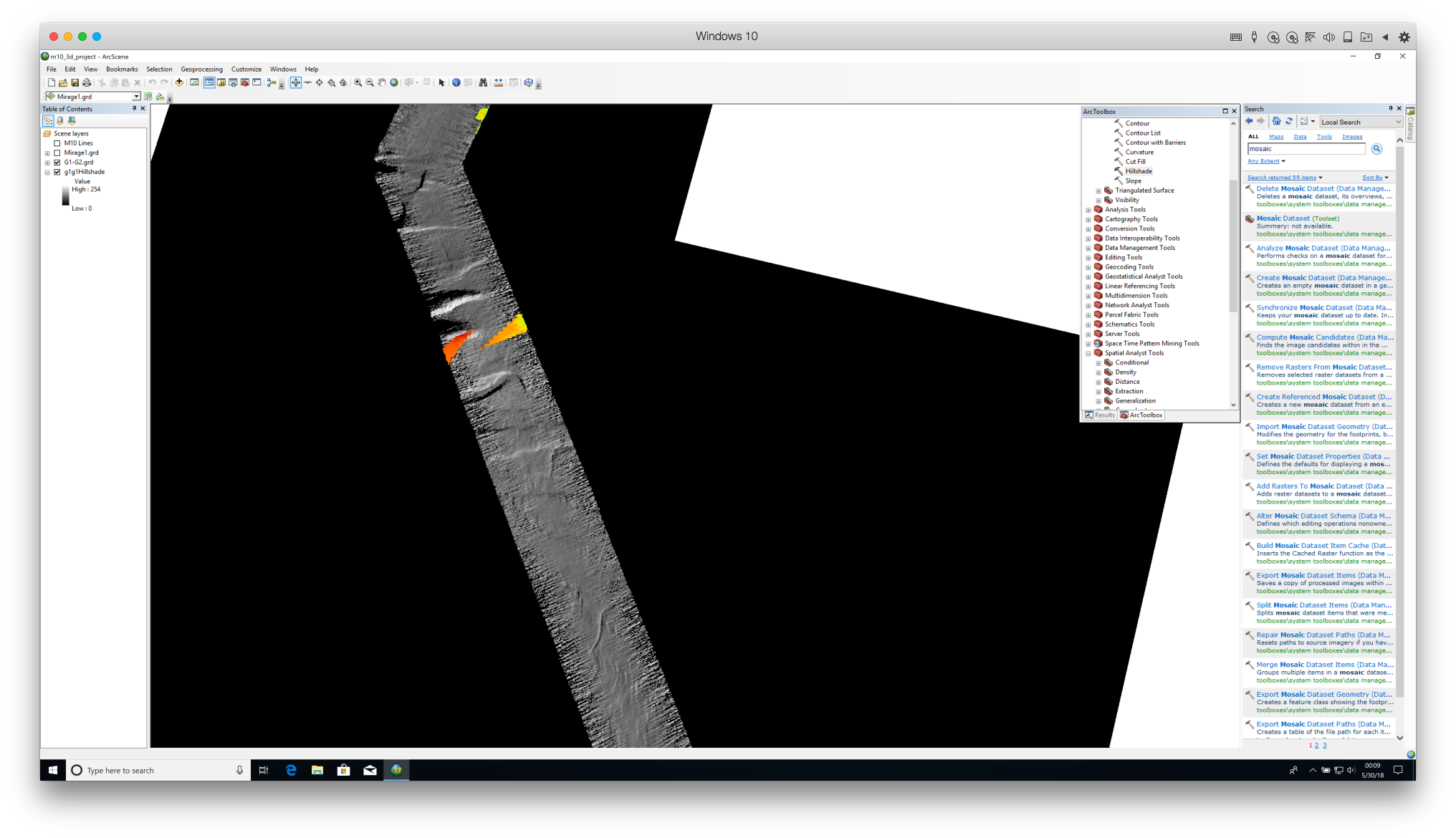Screen dimensions: 1456x838
Task: Refresh the Search panel results
Action: 1289,122
